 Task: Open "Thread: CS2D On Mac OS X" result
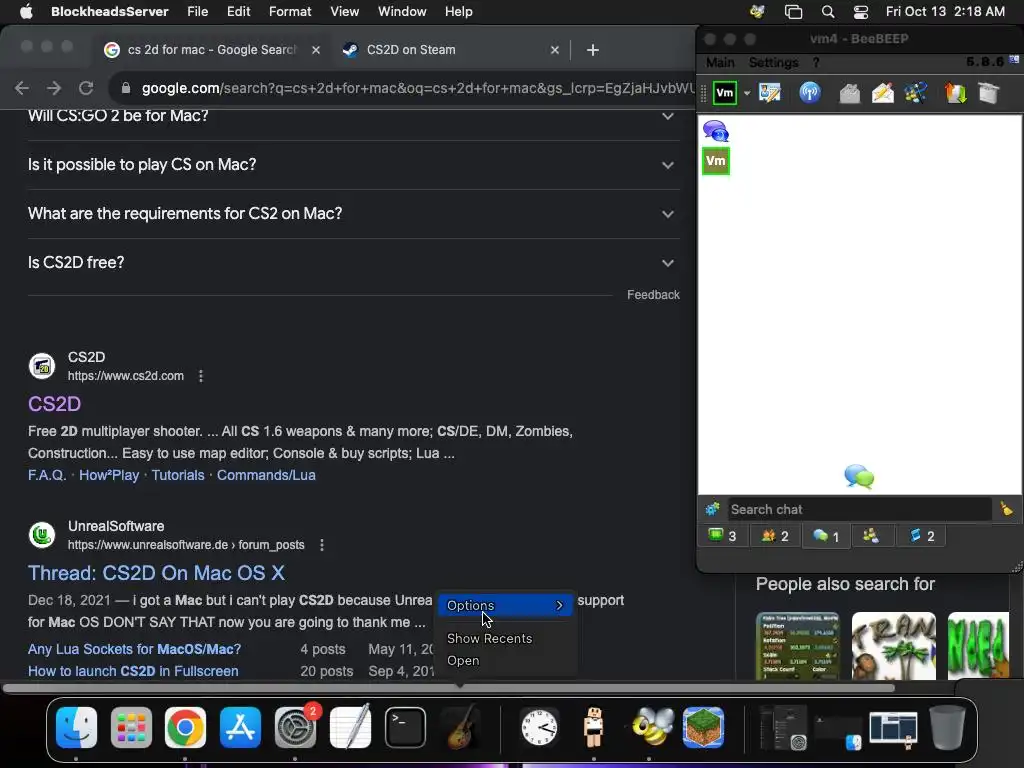coord(156,573)
